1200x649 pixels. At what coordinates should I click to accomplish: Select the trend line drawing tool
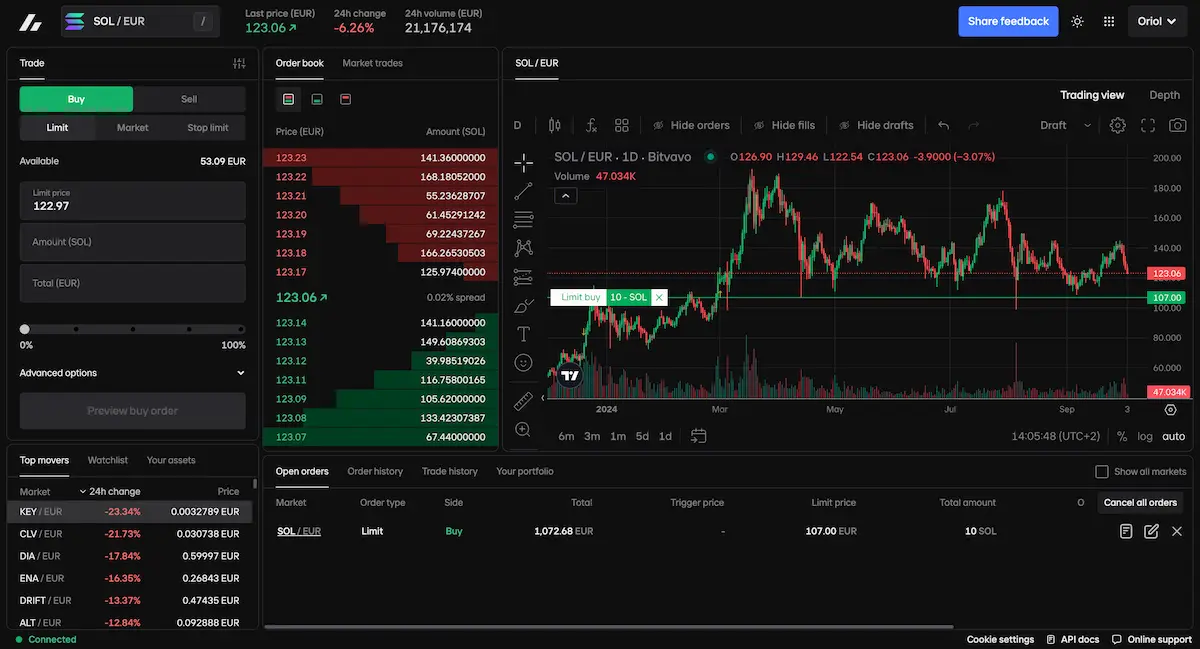523,191
